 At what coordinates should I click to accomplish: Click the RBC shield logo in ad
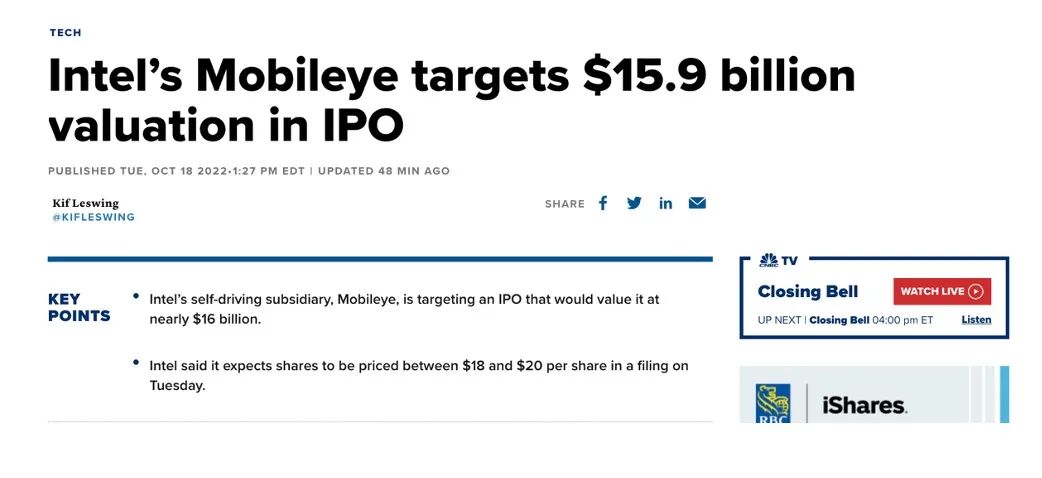click(772, 400)
